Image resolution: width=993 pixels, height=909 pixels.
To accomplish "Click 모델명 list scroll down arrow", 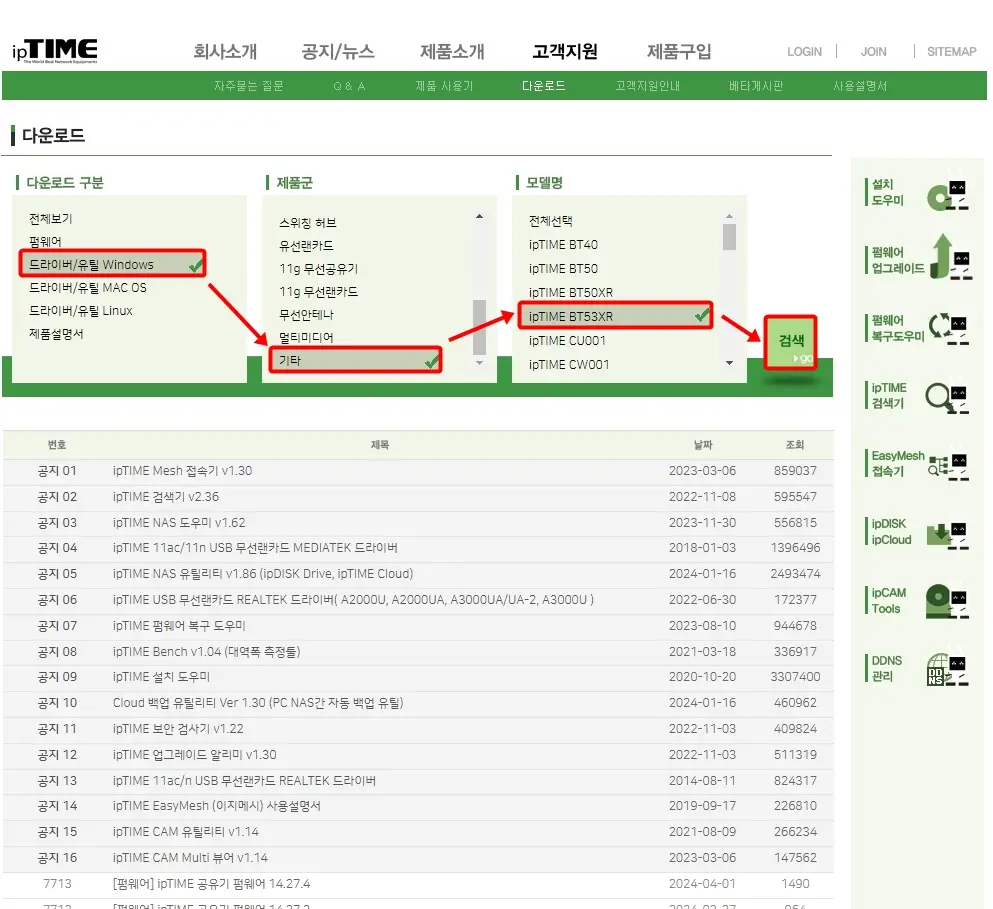I will [729, 363].
